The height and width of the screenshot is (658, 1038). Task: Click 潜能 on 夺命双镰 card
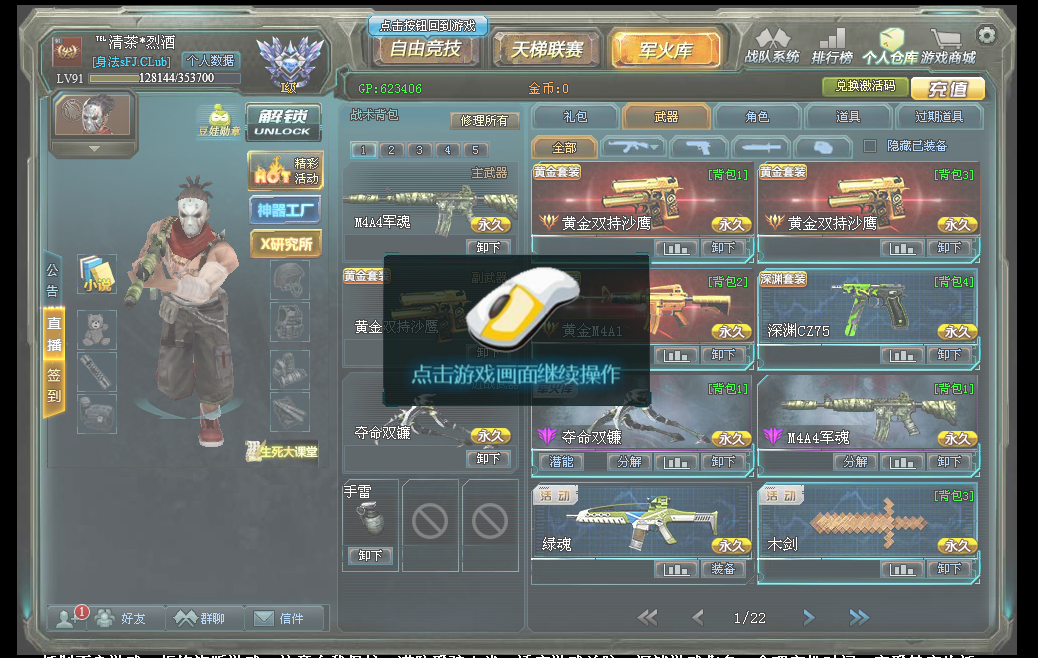coord(562,461)
